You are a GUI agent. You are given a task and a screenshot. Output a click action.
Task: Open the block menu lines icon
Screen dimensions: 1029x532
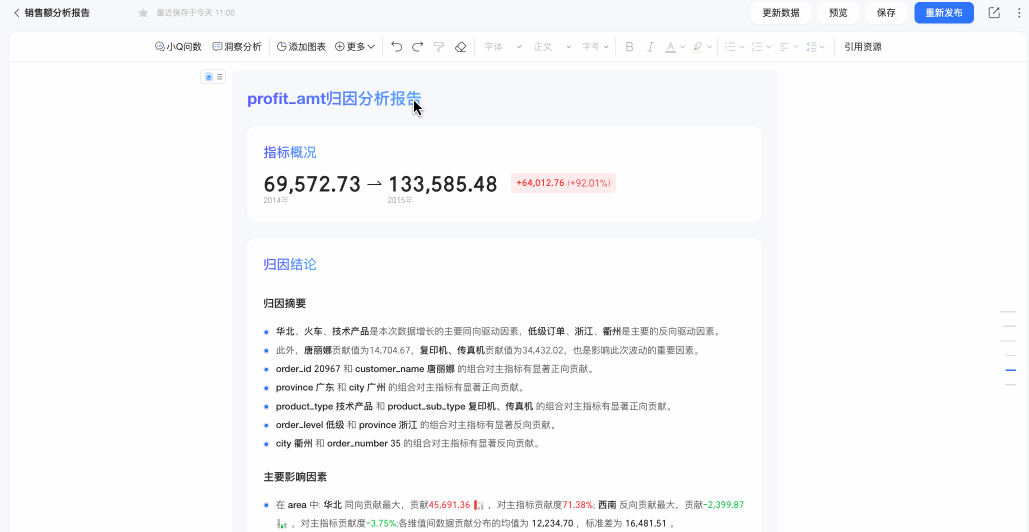[220, 77]
